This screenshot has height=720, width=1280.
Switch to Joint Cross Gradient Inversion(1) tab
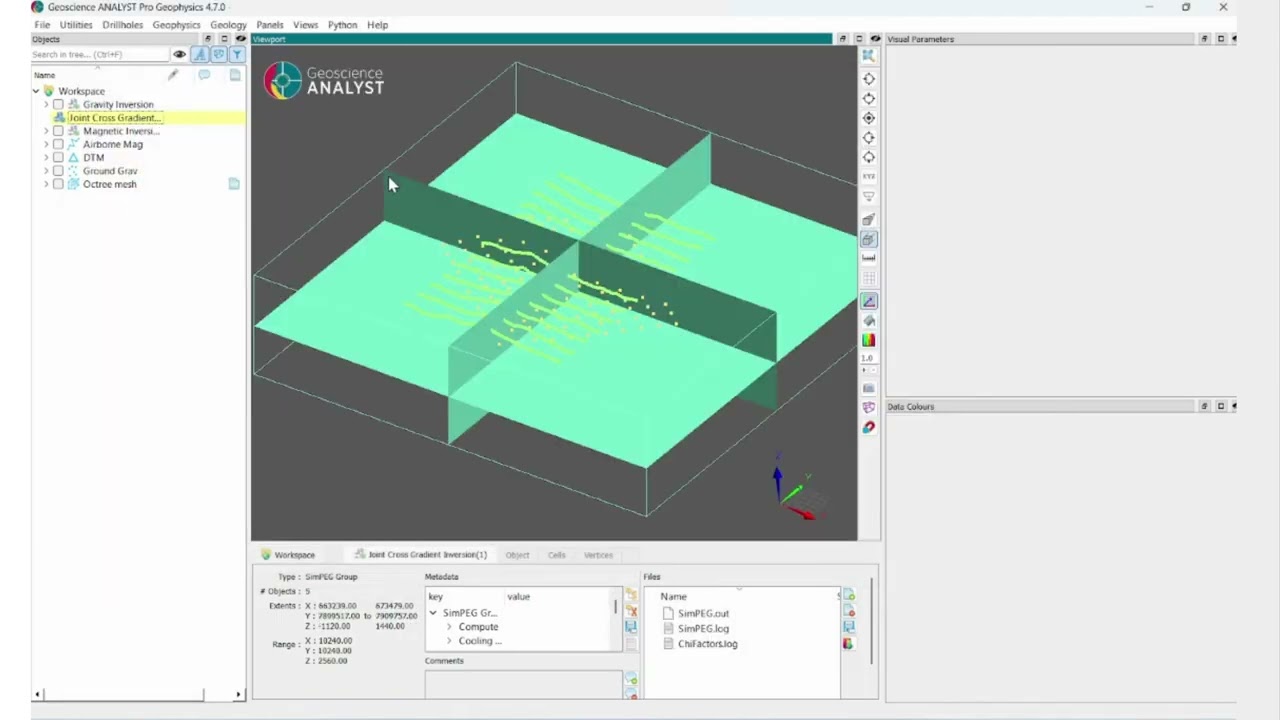pos(421,555)
